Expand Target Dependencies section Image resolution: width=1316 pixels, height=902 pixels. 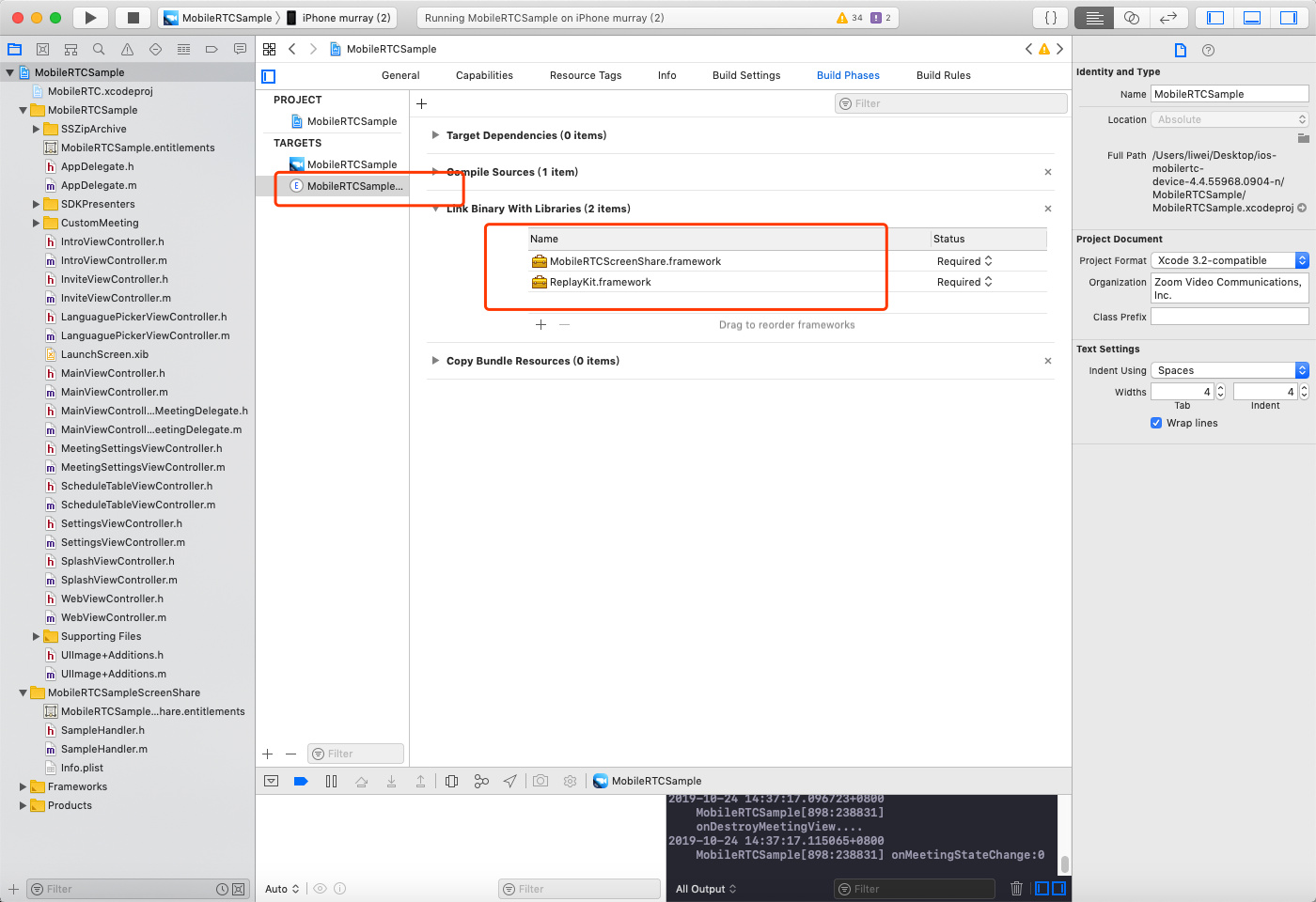(x=435, y=135)
